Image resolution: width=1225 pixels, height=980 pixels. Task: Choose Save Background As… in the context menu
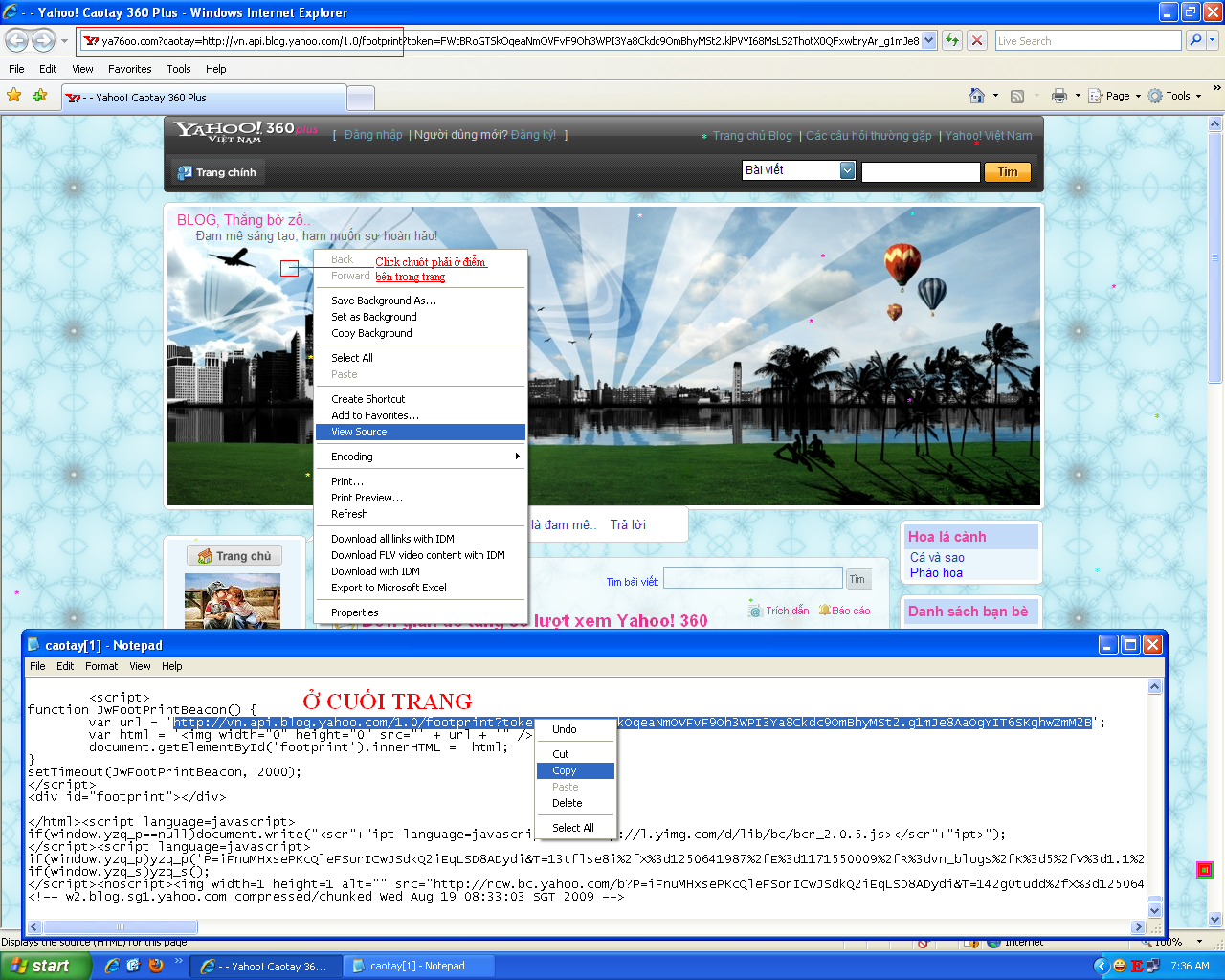coord(421,301)
